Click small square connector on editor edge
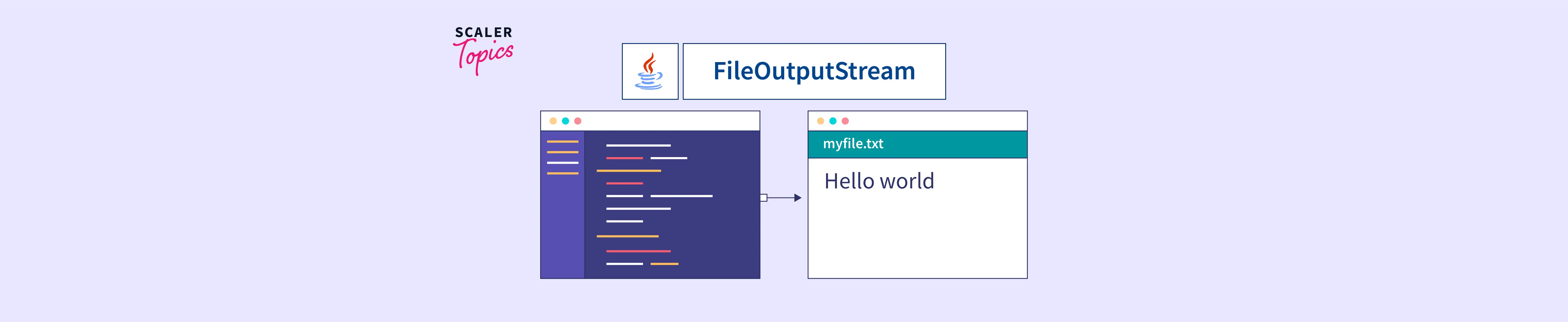1568x322 pixels. click(763, 198)
